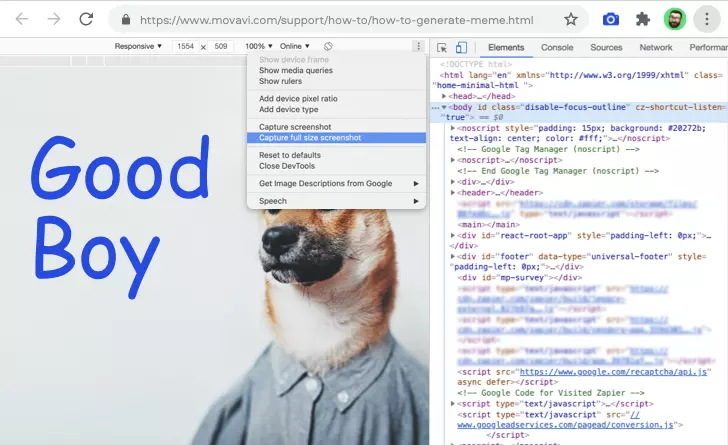Click the Good Boy meme text
The width and height of the screenshot is (728, 445).
click(120, 216)
